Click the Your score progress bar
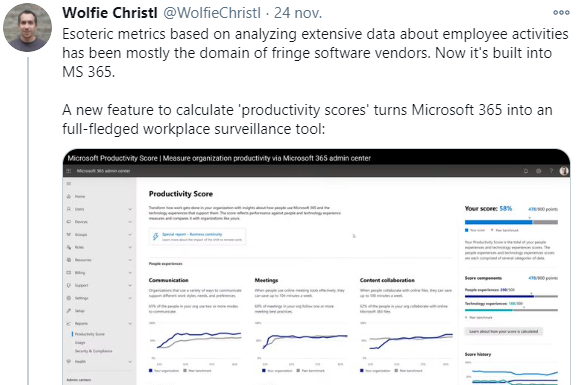This screenshot has height=385, width=577. pos(511,222)
